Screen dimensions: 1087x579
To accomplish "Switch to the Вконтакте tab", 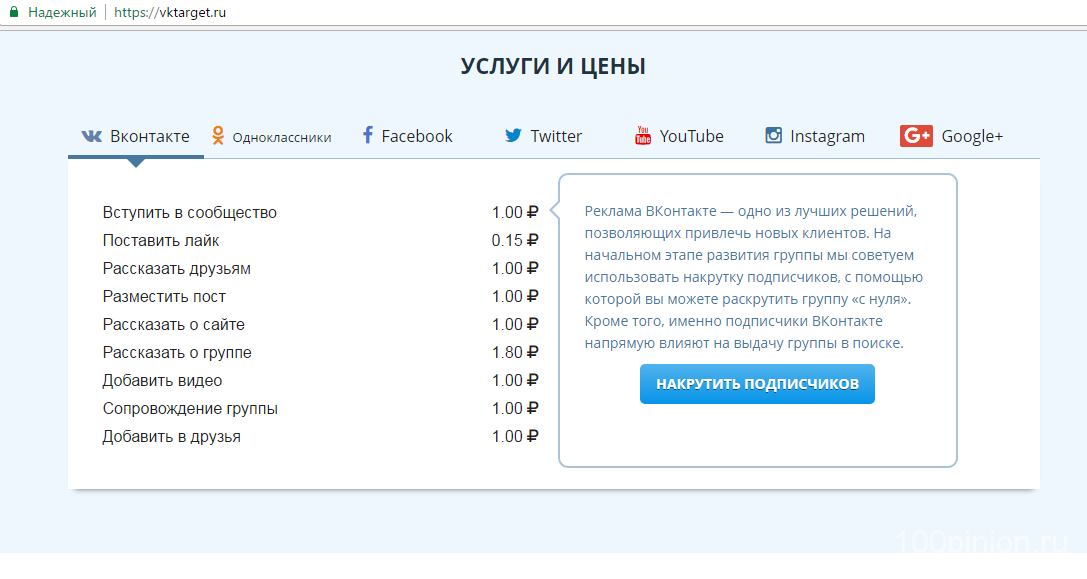I will (x=136, y=136).
